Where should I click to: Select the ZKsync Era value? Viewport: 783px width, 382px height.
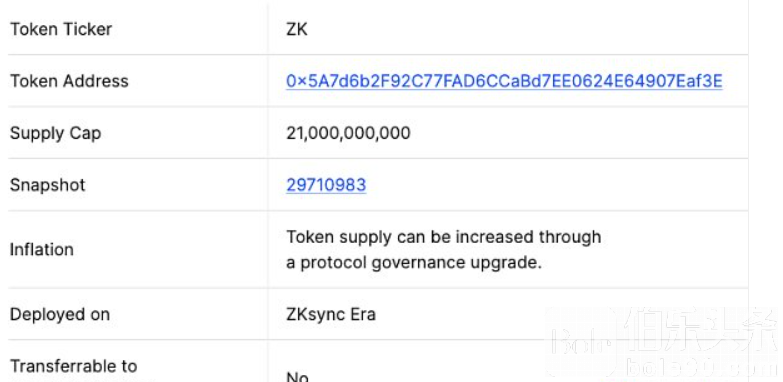[x=331, y=315]
